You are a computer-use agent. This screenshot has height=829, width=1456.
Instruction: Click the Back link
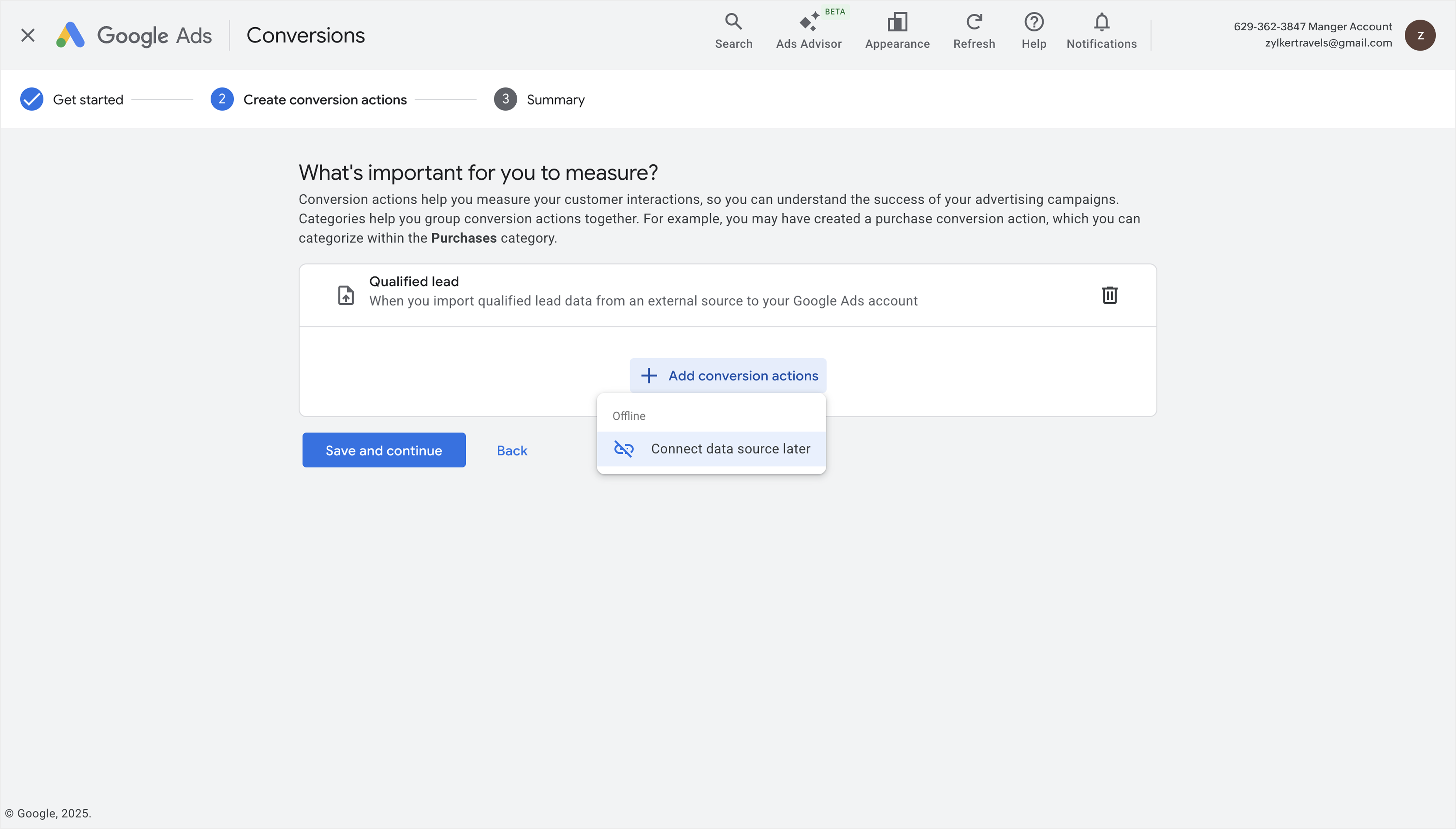tap(511, 451)
